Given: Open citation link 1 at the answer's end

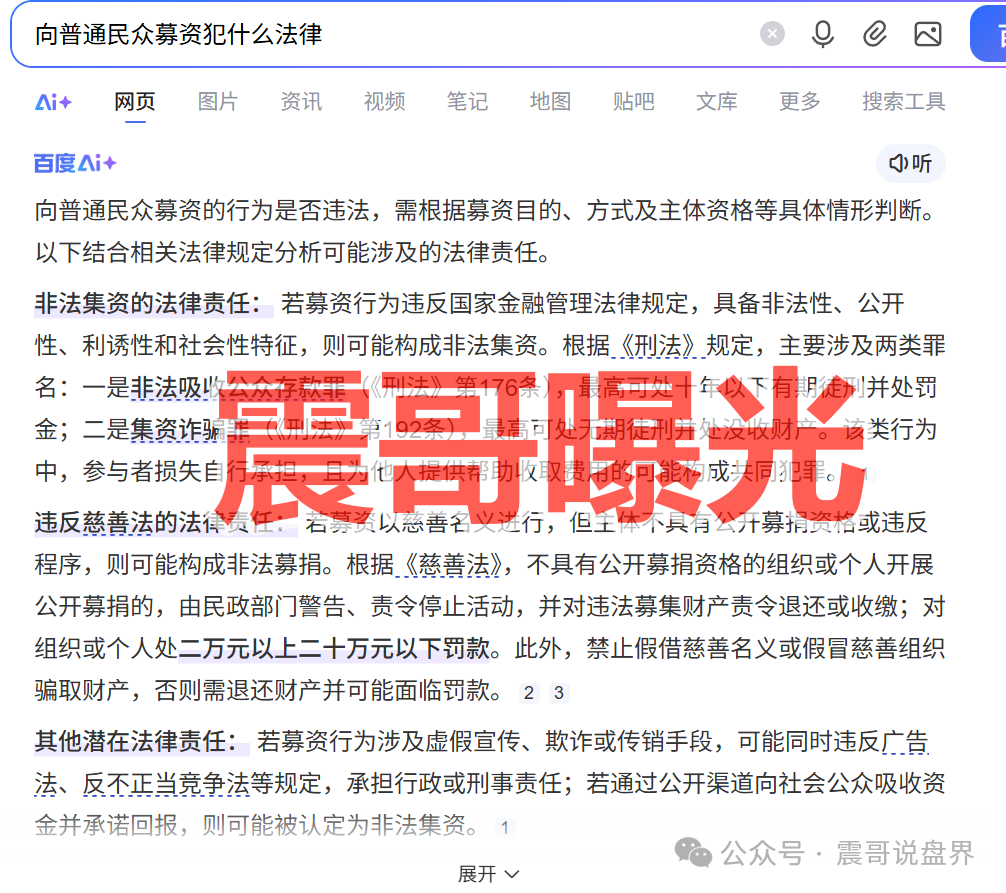Looking at the screenshot, I should (x=506, y=828).
